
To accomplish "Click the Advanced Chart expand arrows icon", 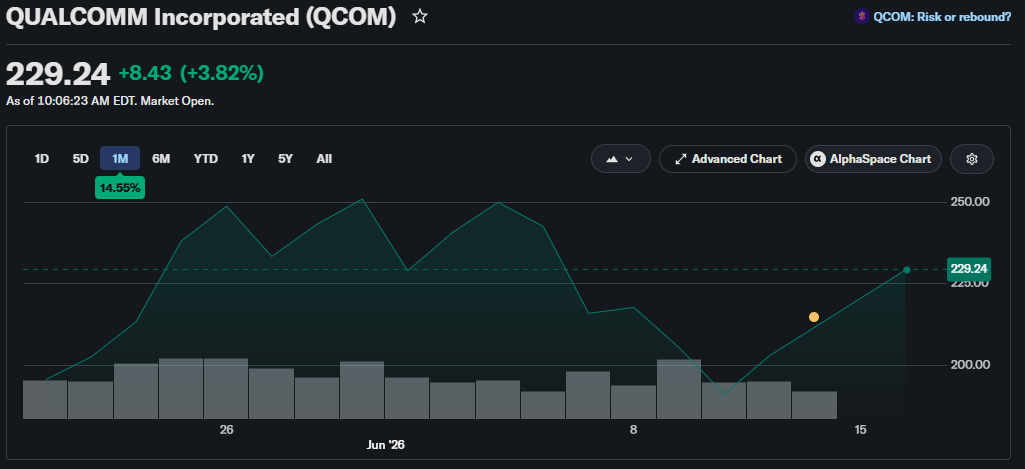I will tap(681, 159).
